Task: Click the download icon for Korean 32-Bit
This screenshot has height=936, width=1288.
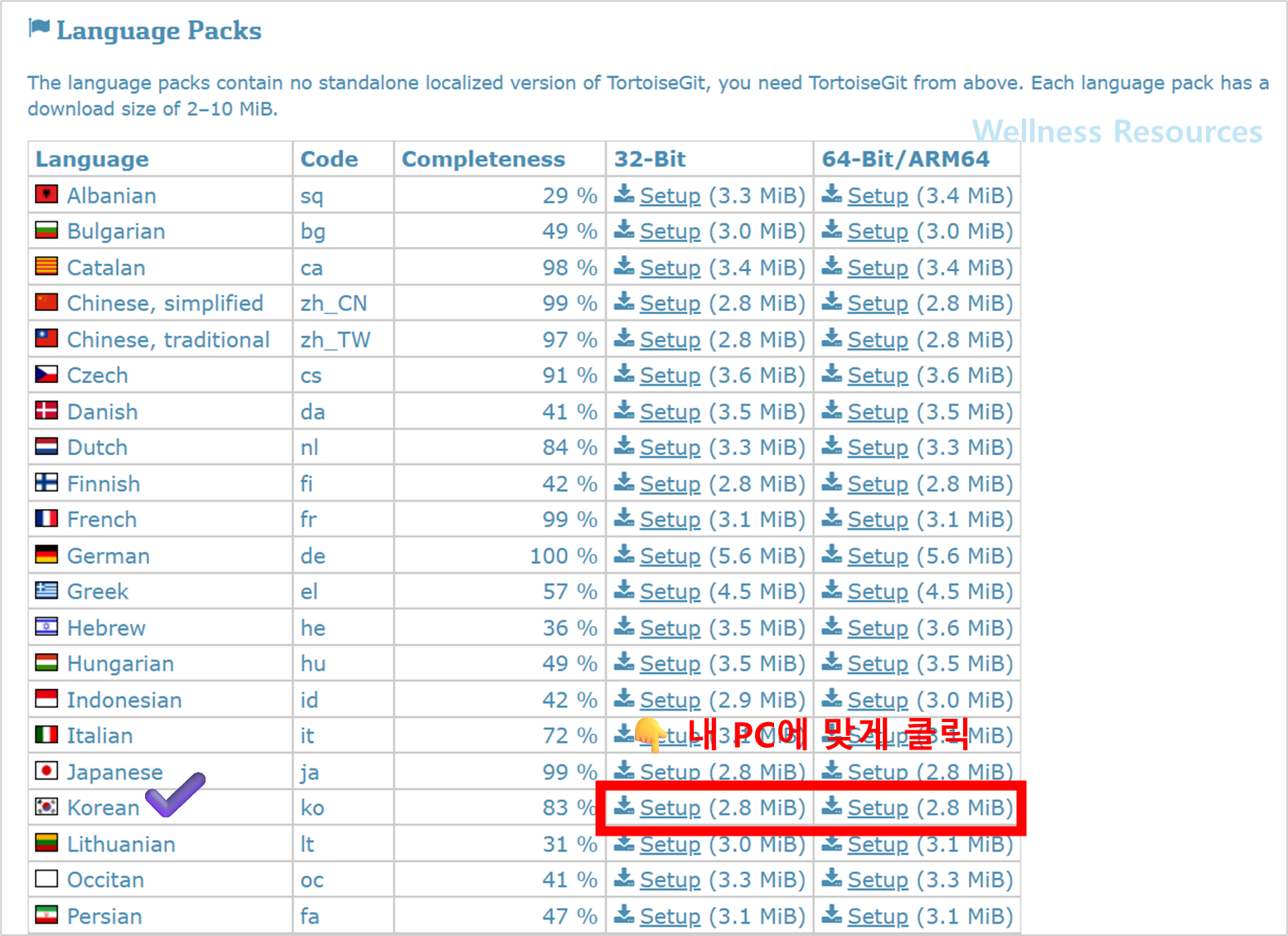Action: pyautogui.click(x=624, y=806)
